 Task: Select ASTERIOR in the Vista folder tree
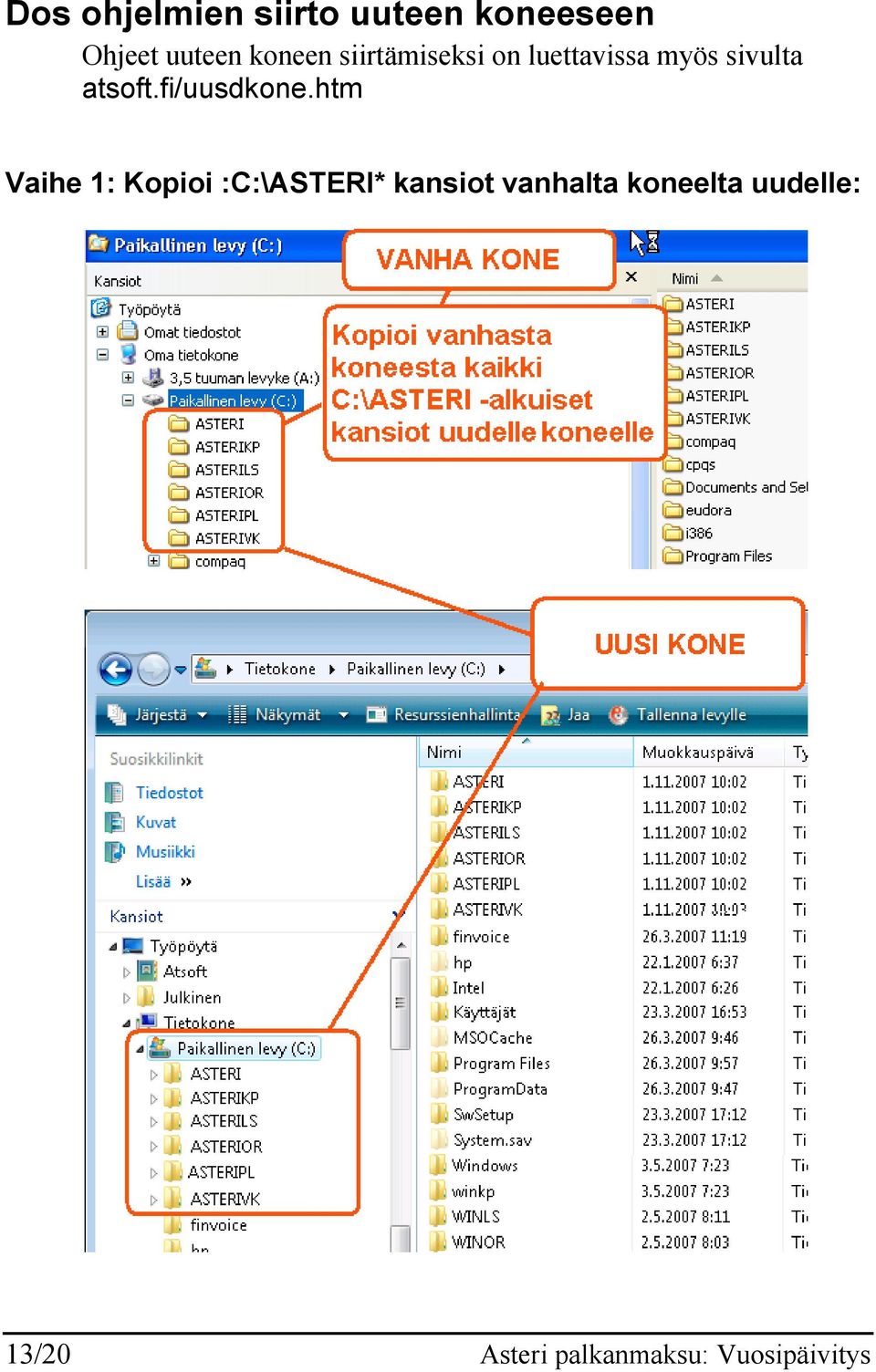(225, 1147)
